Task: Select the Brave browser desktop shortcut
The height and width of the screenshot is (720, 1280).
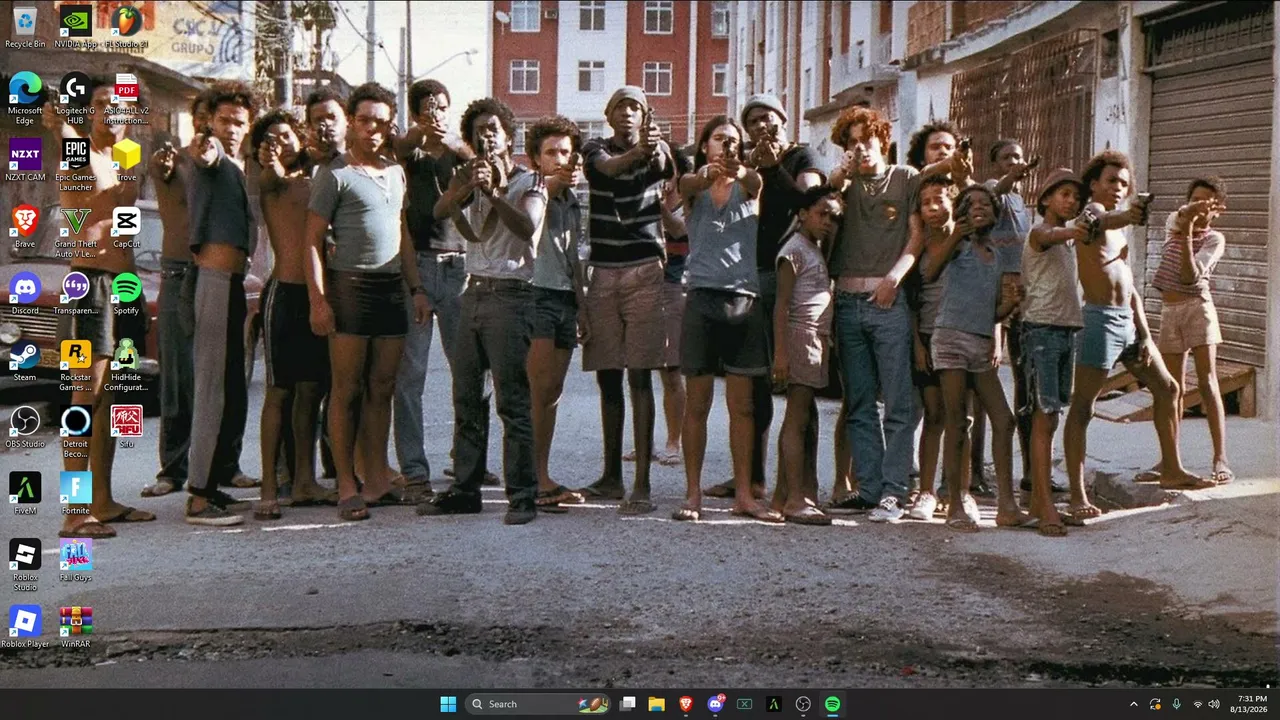Action: point(25,227)
